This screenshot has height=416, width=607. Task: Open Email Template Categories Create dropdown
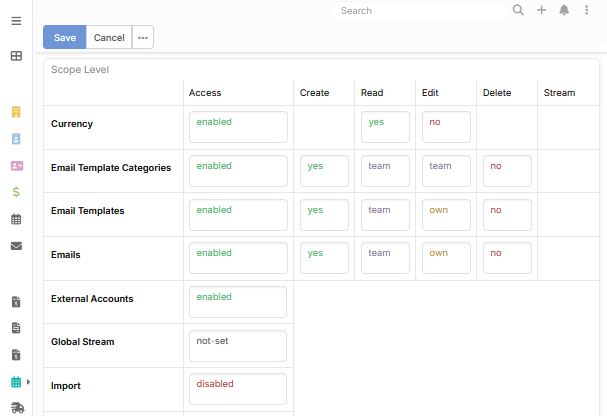coord(324,171)
